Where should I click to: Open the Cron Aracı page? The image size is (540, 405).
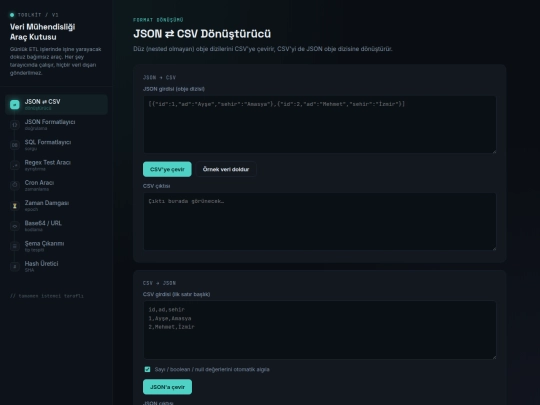(x=56, y=185)
